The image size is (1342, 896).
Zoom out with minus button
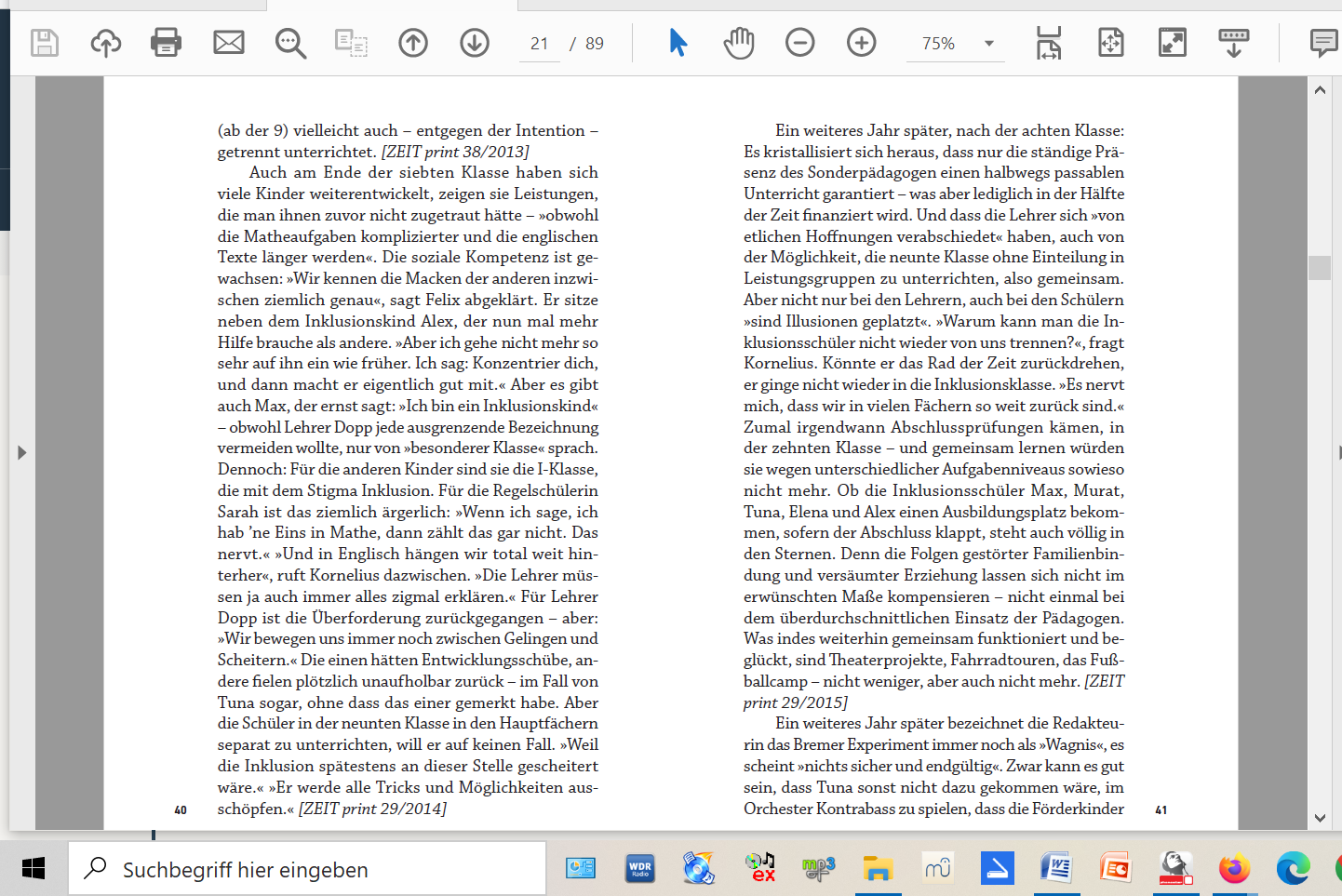pos(799,43)
